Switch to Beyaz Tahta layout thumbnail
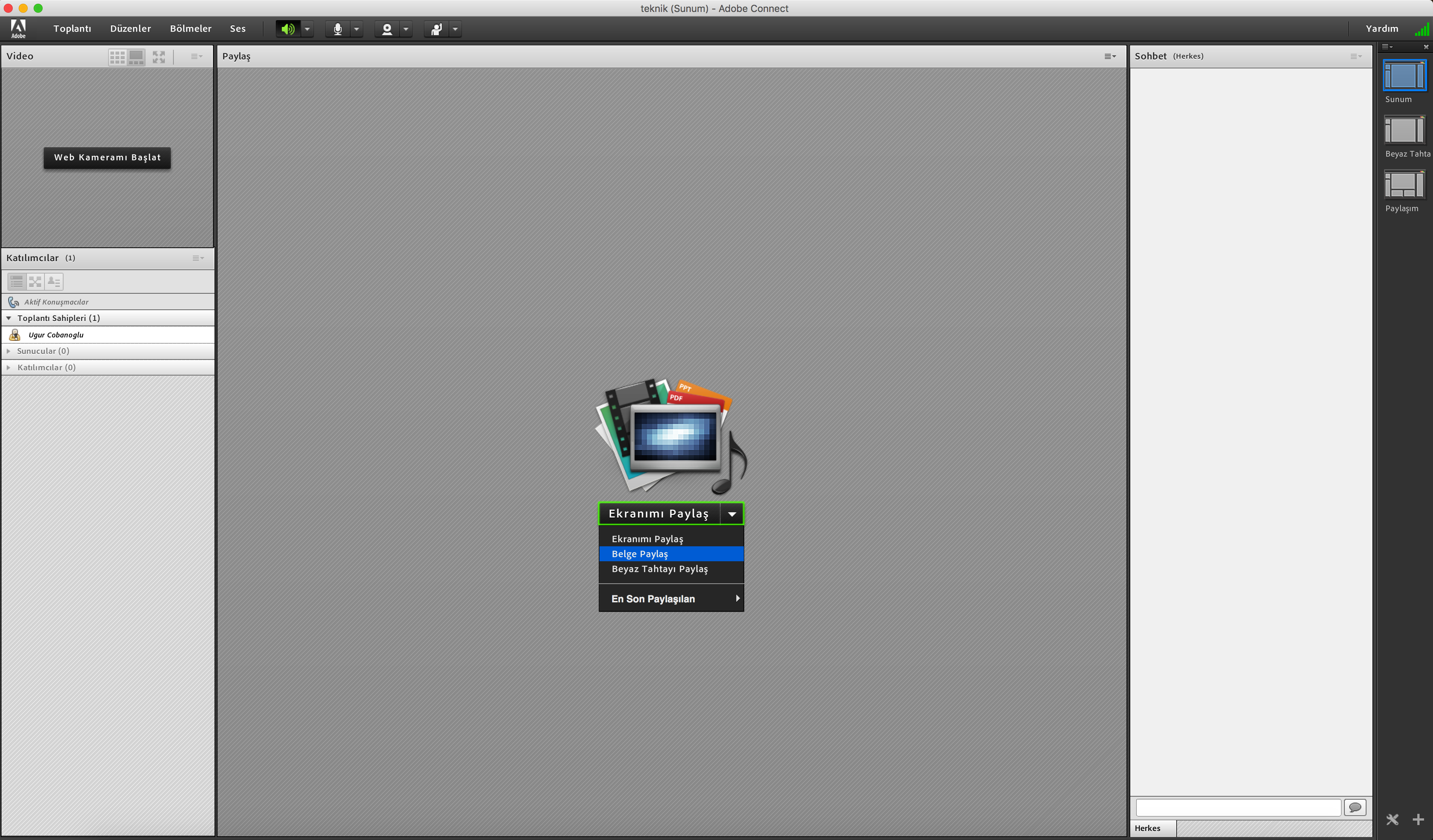The height and width of the screenshot is (840, 1433). pos(1404,130)
